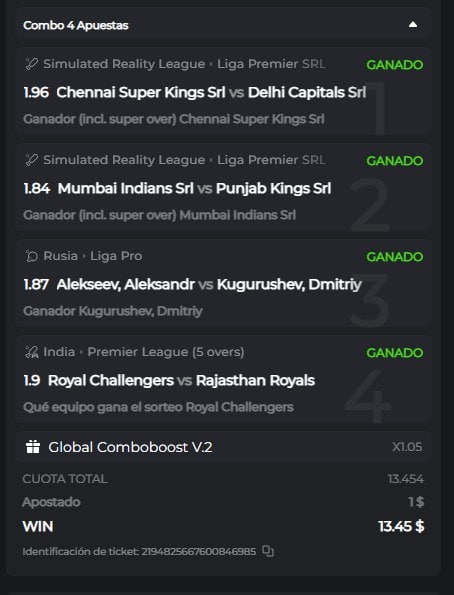454x595 pixels.
Task: Copy the ticket identification number icon
Action: pyautogui.click(x=268, y=551)
